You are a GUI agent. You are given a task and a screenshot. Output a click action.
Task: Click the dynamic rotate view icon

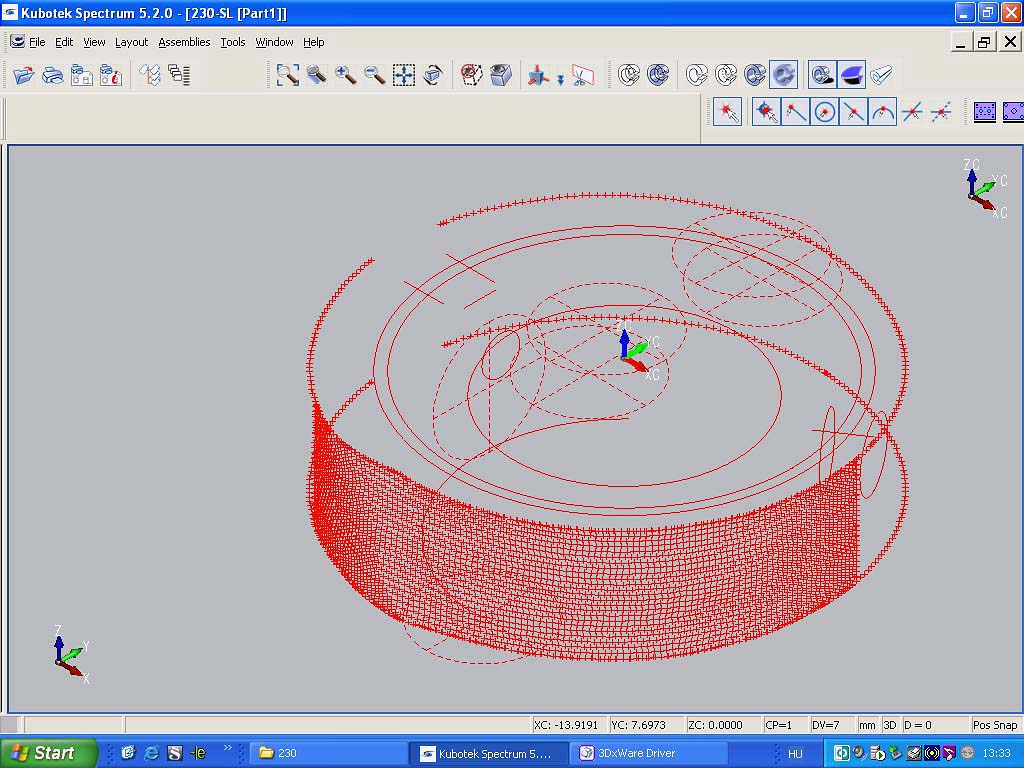click(x=433, y=75)
